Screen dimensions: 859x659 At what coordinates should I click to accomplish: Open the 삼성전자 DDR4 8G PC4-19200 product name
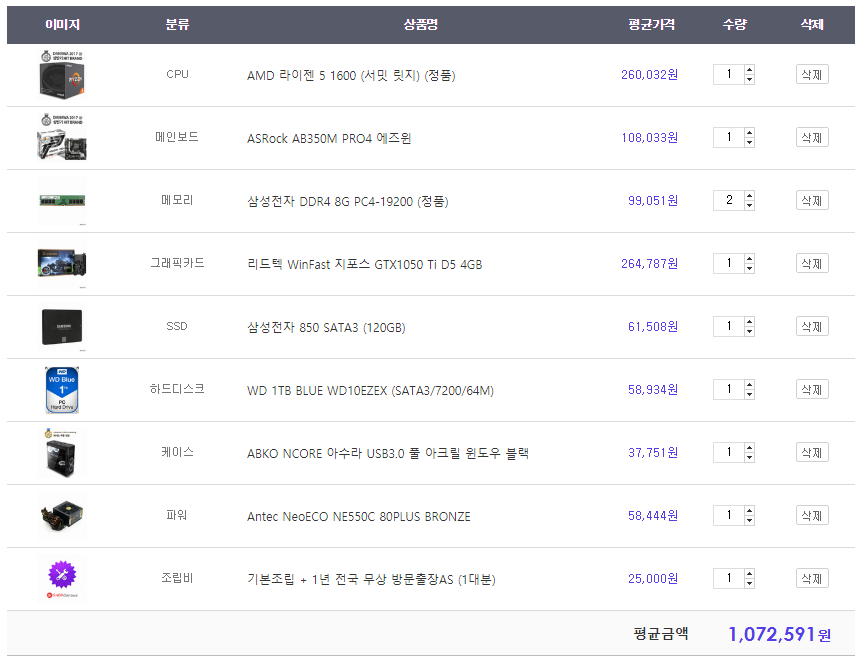tap(348, 201)
